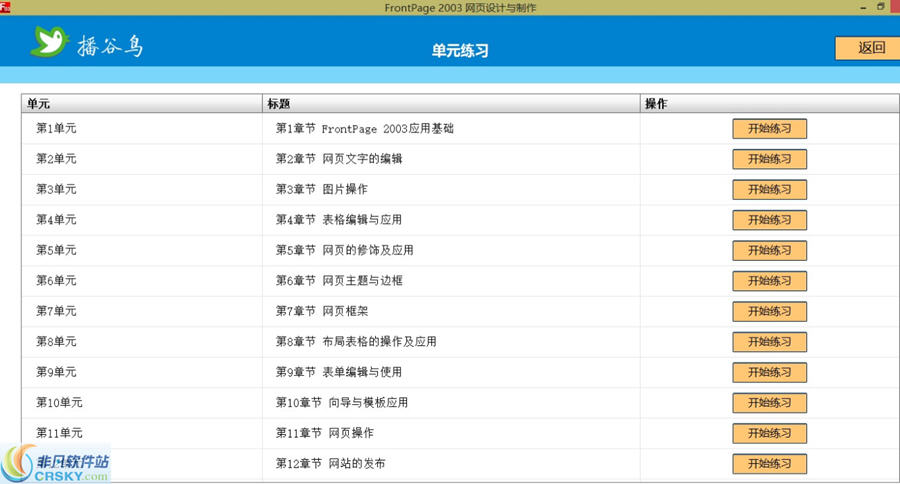This screenshot has width=900, height=484.
Task: Click title 第1章节 FrontPage 2003应用基础
Action: (x=364, y=128)
